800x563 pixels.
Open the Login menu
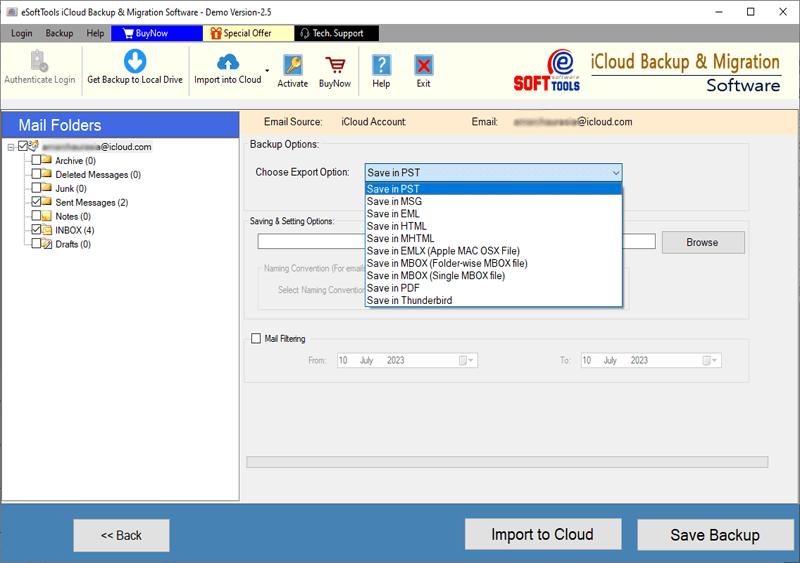pyautogui.click(x=21, y=33)
